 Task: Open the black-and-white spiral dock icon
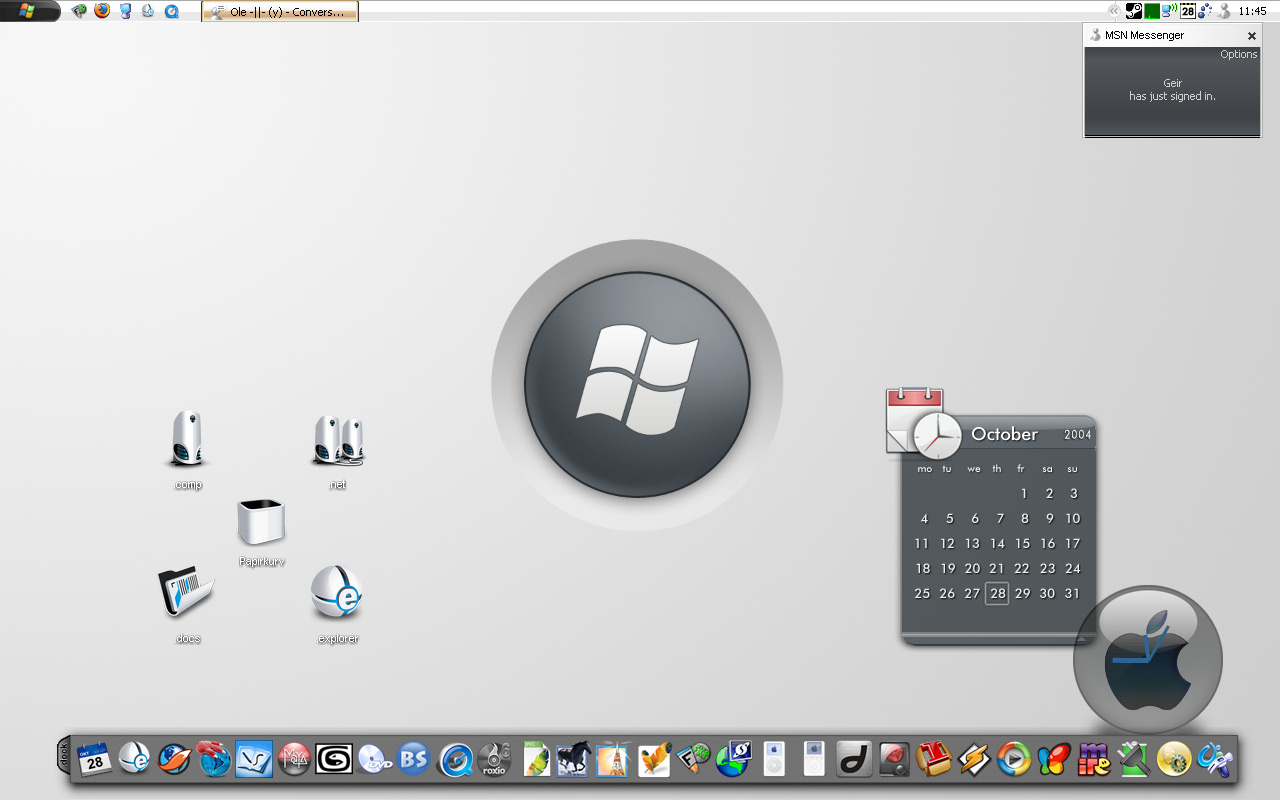[334, 760]
